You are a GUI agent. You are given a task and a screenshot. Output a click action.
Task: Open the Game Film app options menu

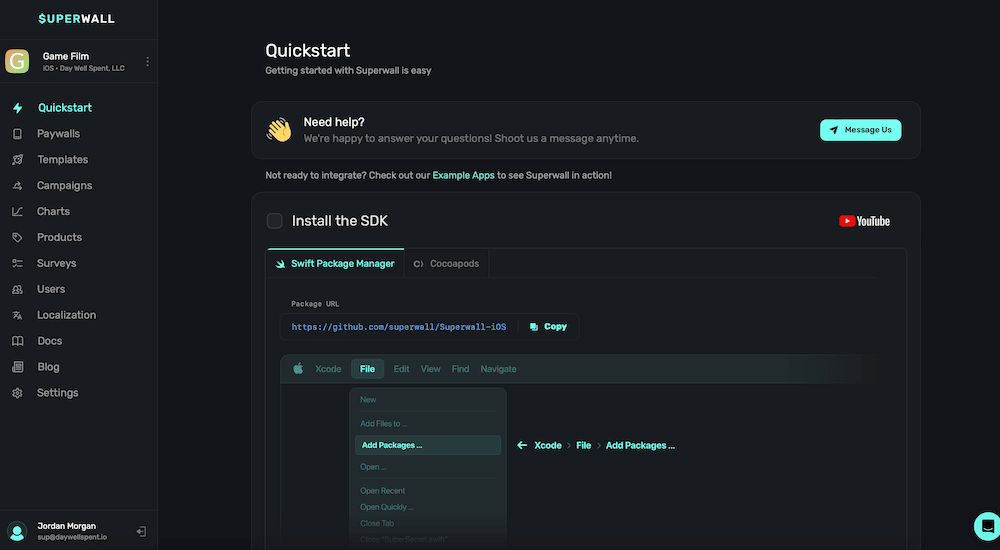pos(148,62)
